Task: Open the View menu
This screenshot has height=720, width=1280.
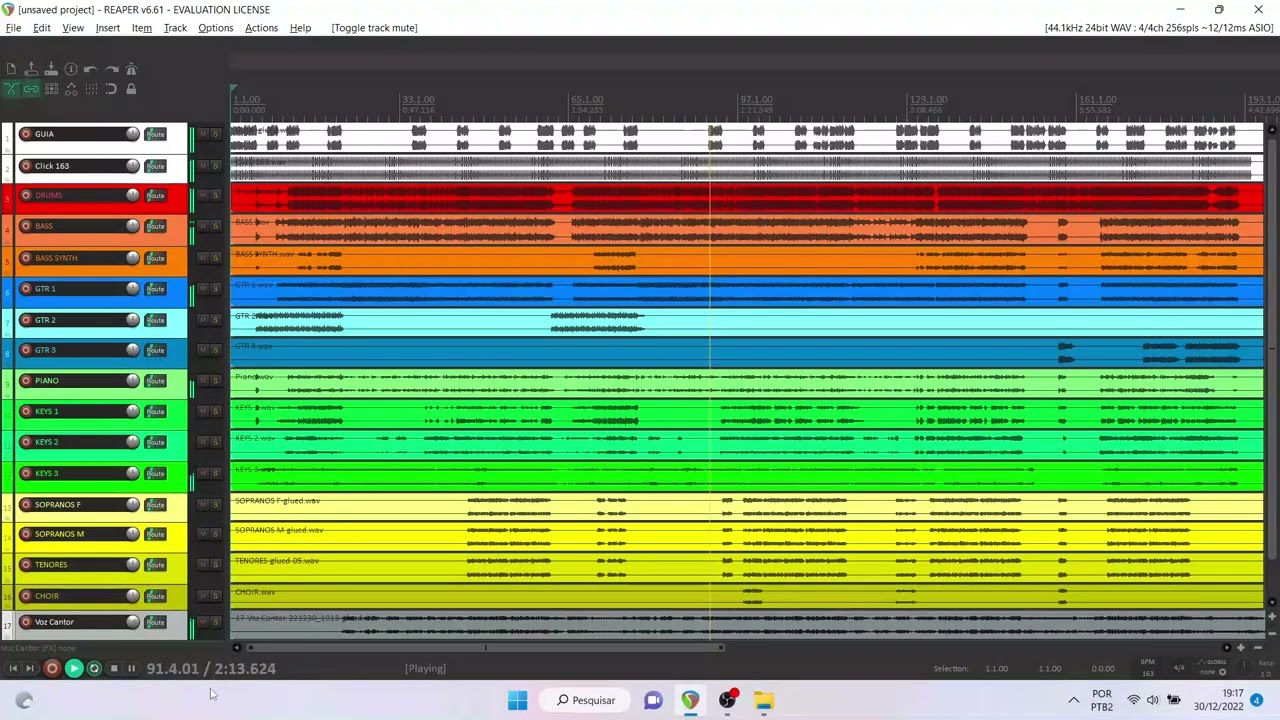Action: [x=73, y=28]
